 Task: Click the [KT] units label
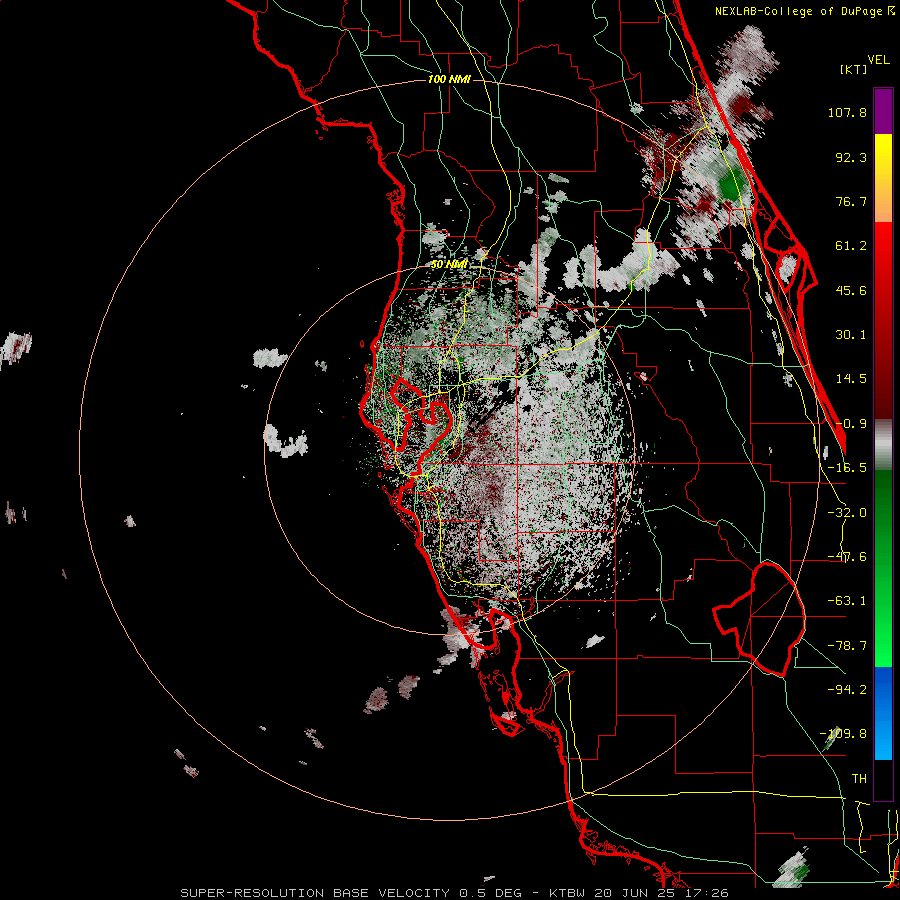854,69
